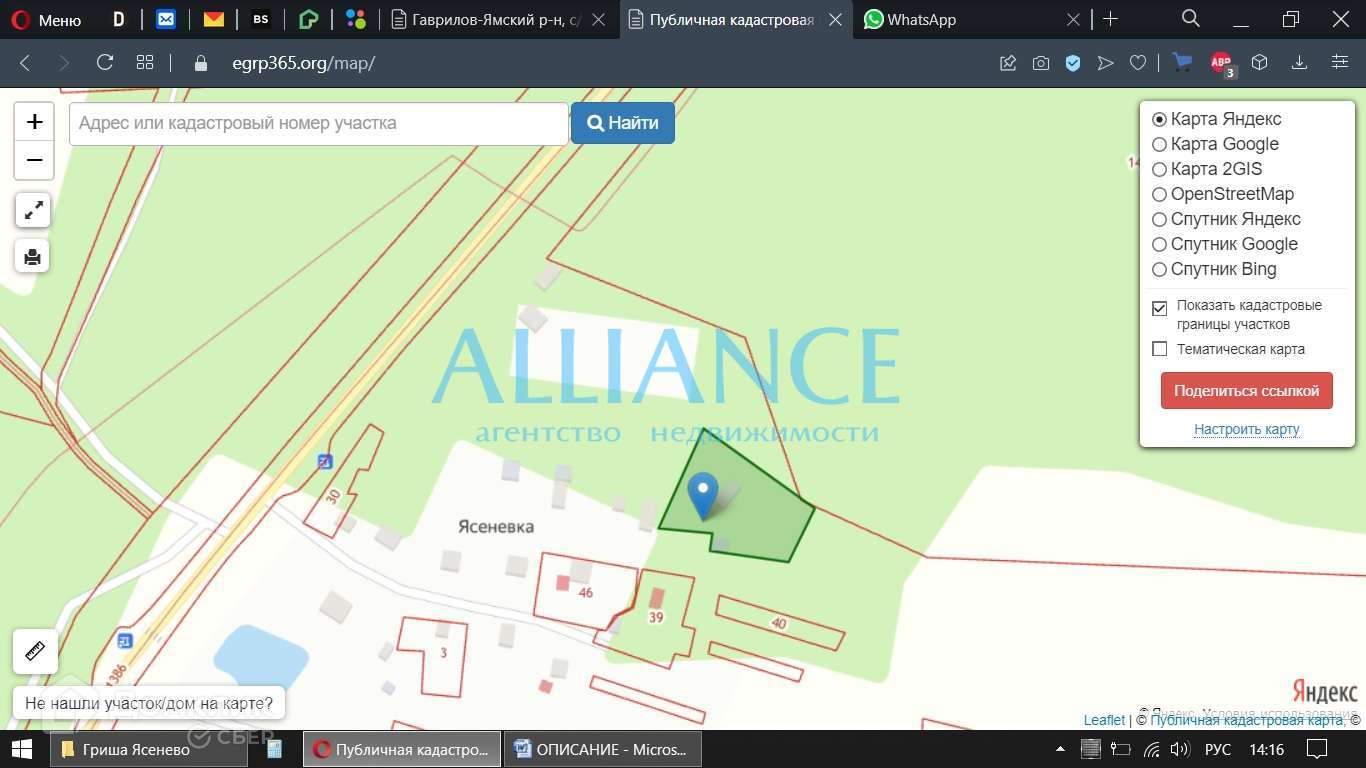Zoom in on the map
Screen dimensions: 1366x768
(34, 122)
